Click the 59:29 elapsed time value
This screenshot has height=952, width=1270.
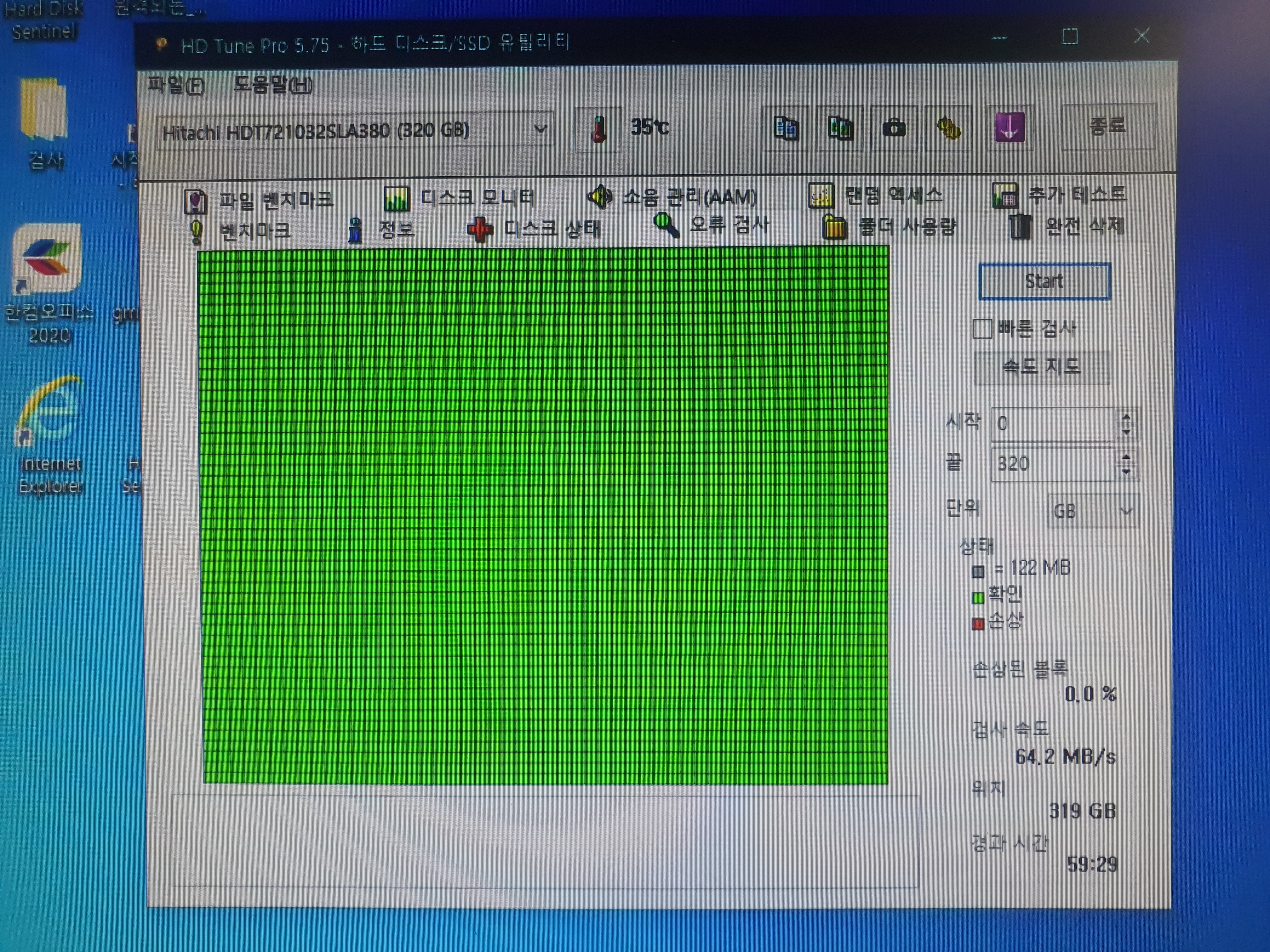tap(1092, 864)
